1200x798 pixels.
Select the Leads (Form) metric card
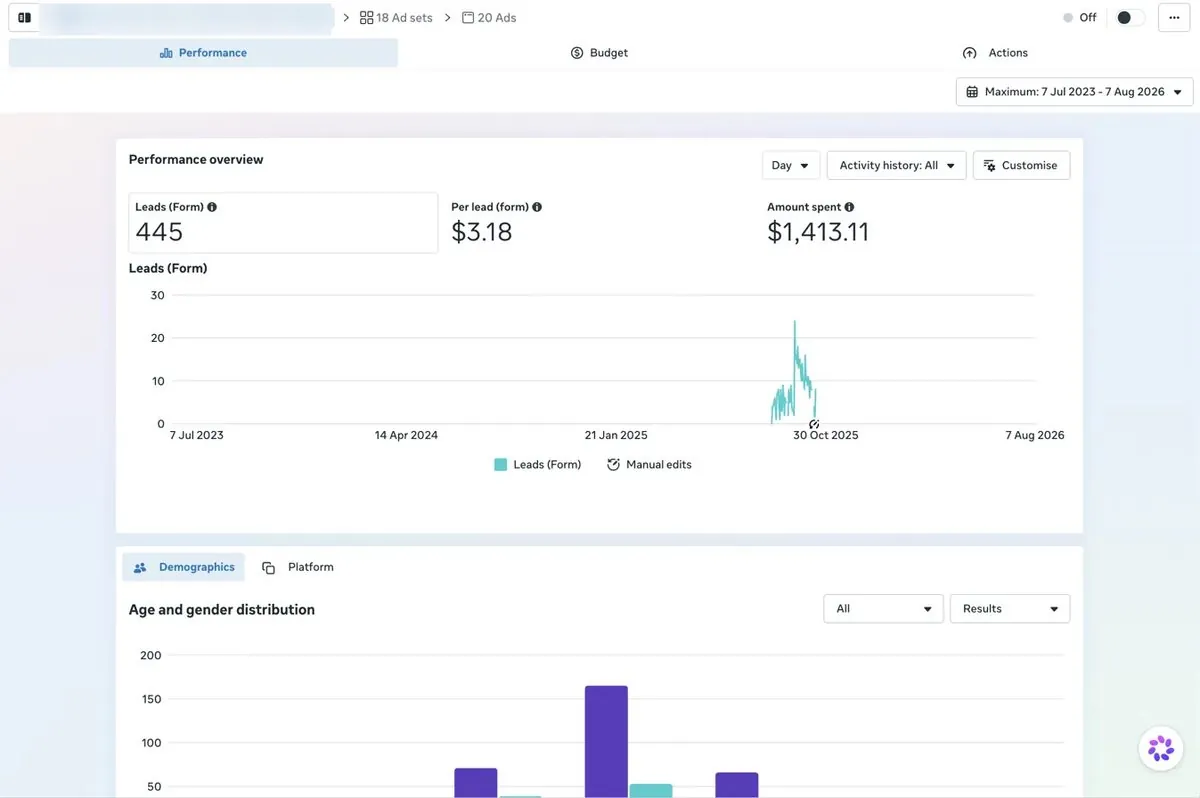[284, 223]
